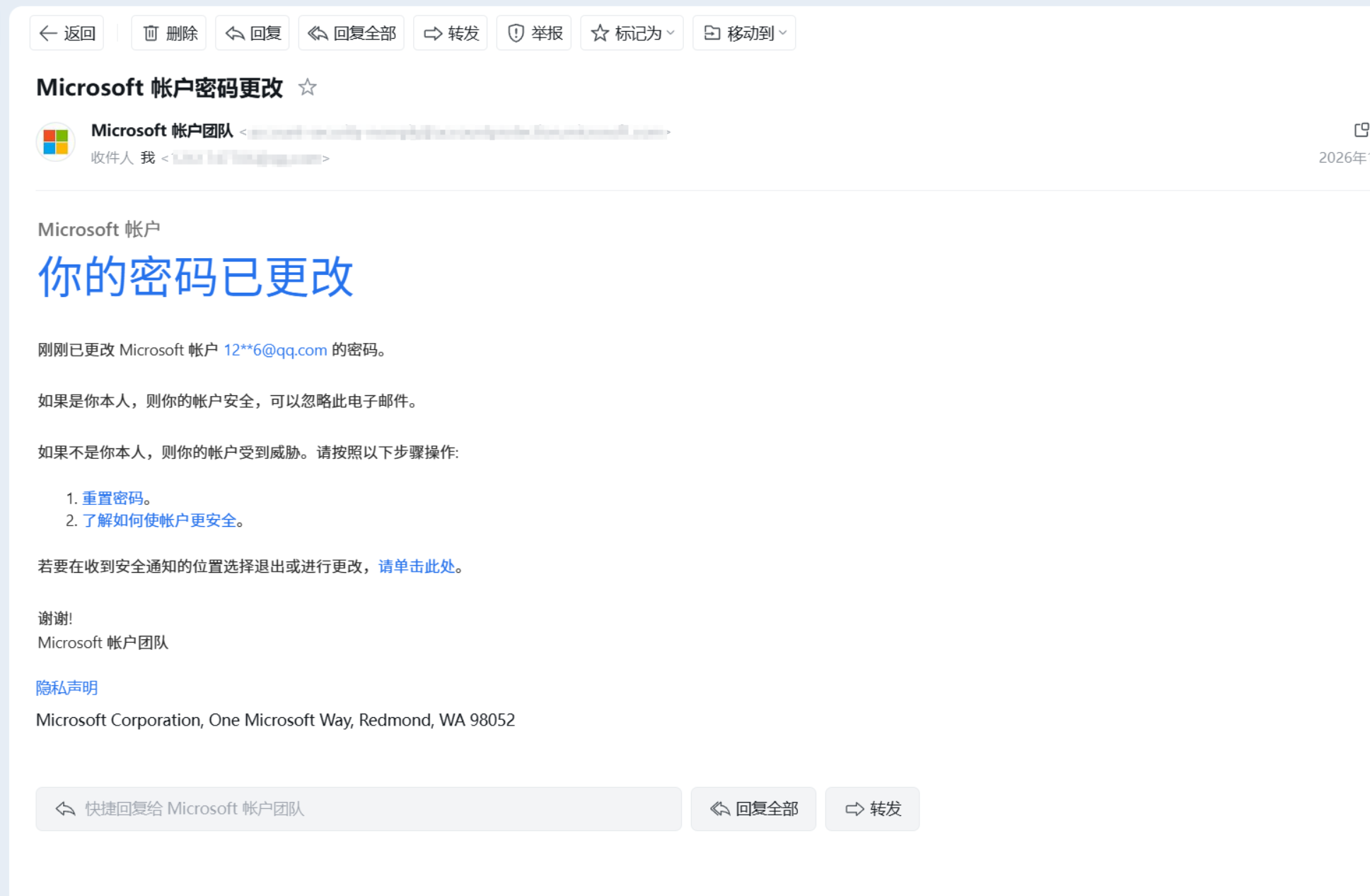
Task: Open email in new window icon
Action: click(x=1361, y=130)
